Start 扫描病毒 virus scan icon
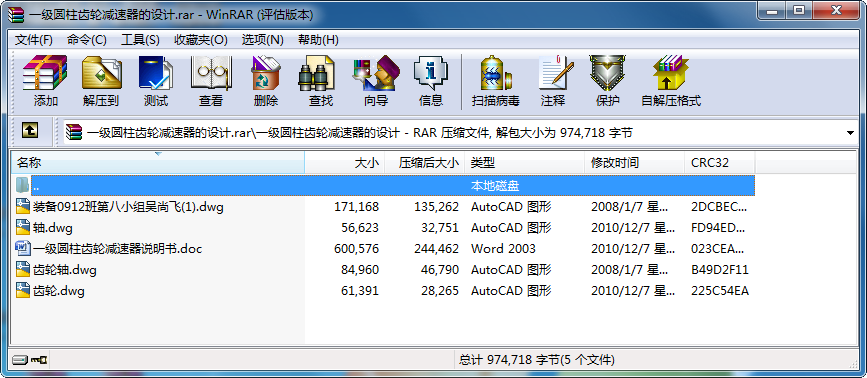 click(x=495, y=81)
